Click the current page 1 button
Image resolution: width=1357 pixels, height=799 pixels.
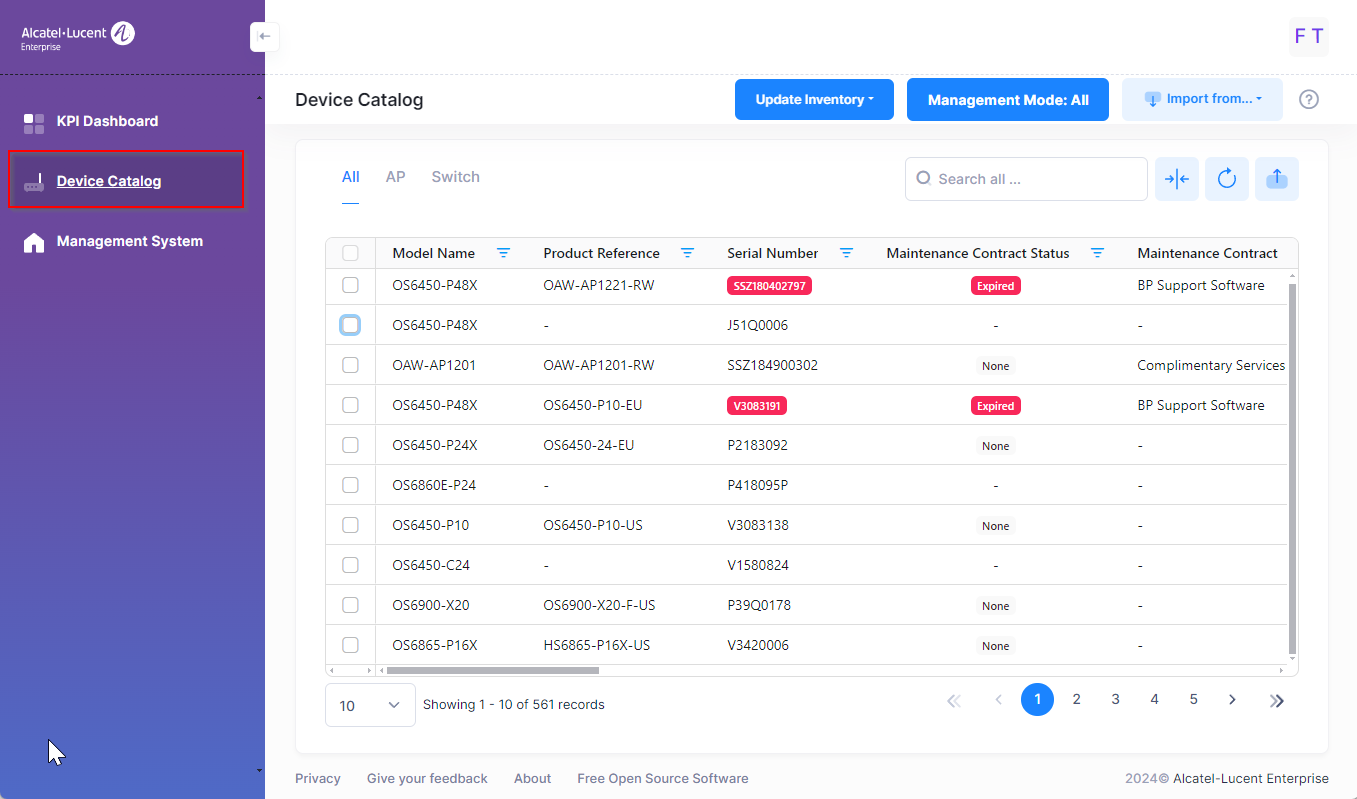1037,700
